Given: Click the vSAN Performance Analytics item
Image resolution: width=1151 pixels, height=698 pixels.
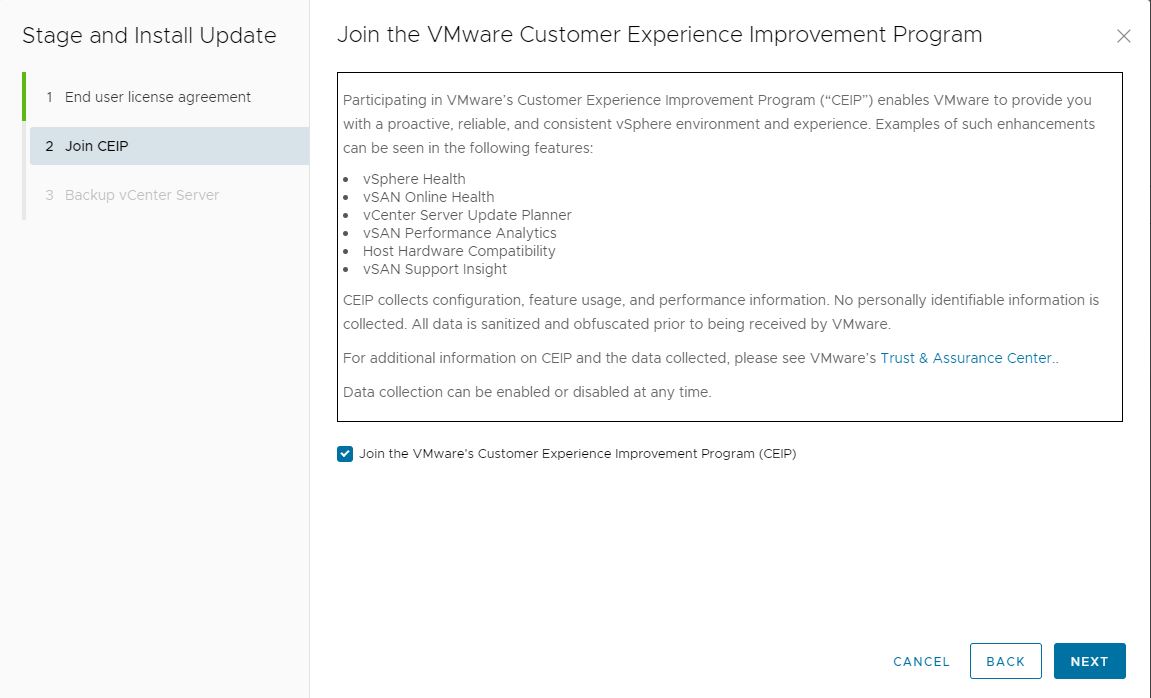Looking at the screenshot, I should [x=460, y=233].
